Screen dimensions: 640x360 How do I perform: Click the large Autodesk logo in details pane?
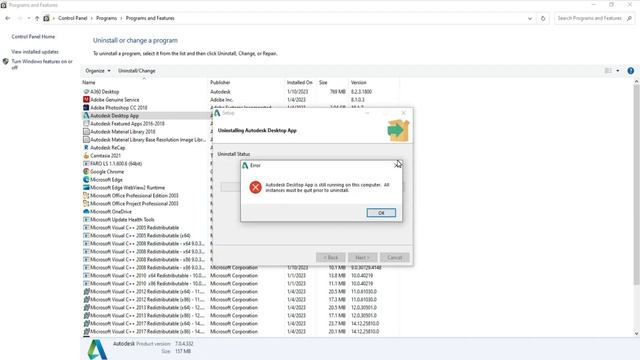(97, 349)
